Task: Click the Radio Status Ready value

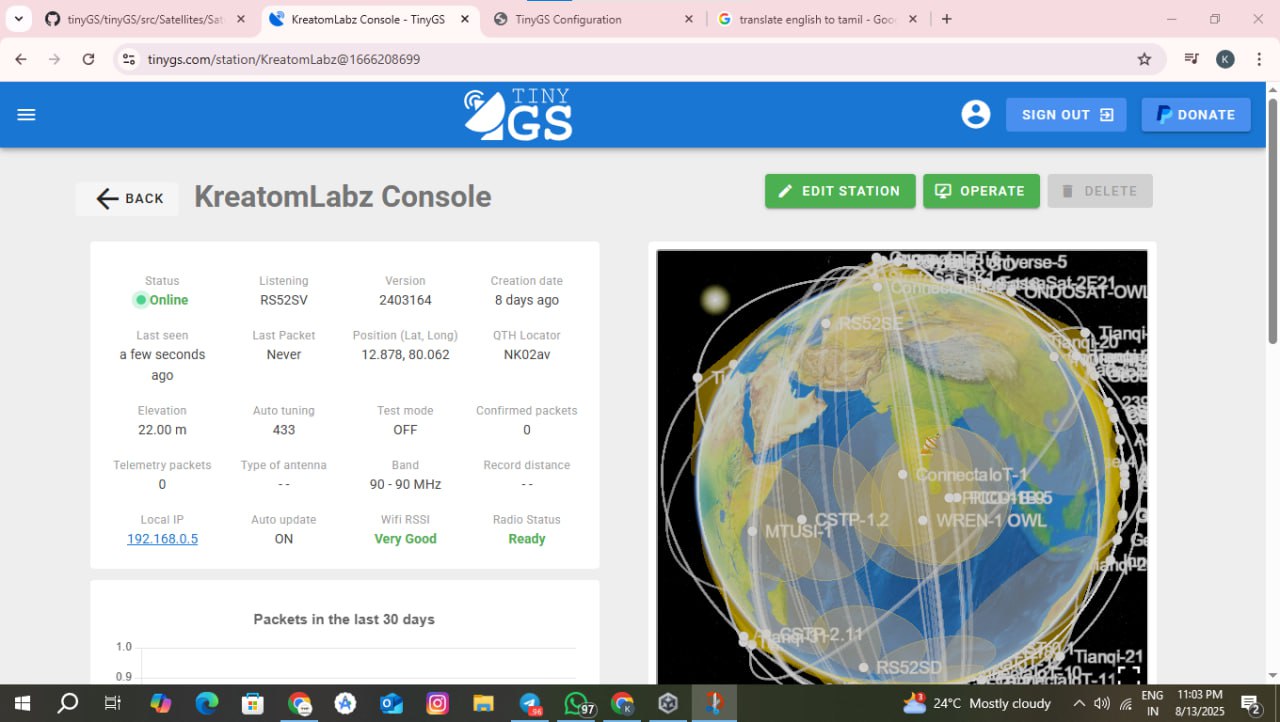Action: point(527,539)
